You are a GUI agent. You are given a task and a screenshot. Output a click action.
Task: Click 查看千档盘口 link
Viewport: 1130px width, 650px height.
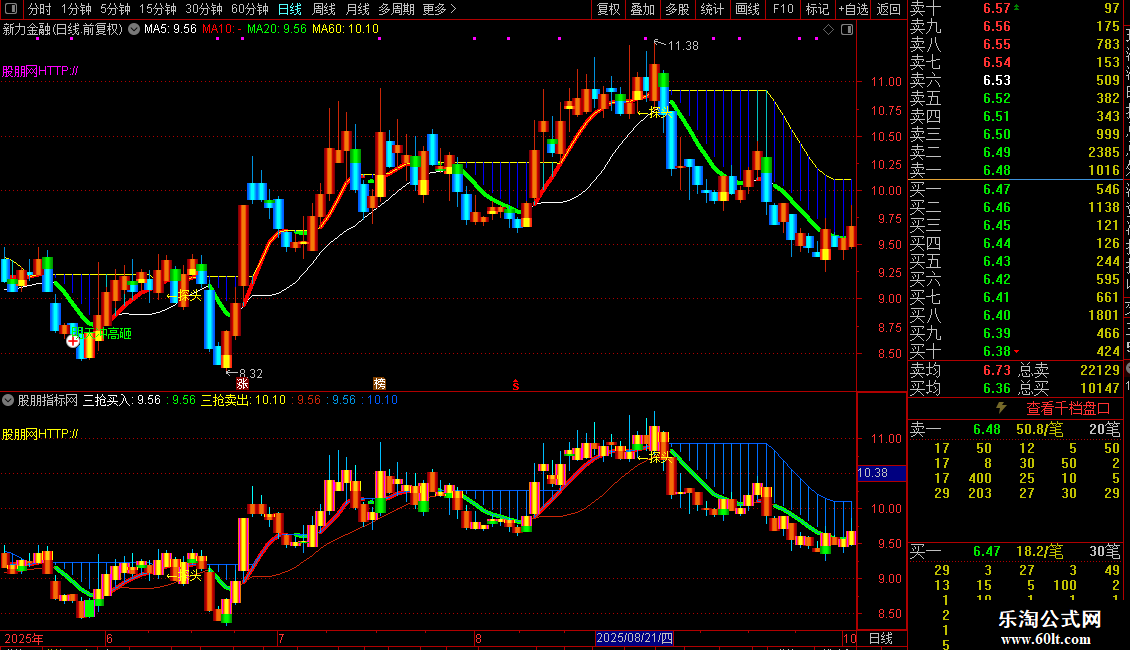(x=1068, y=409)
